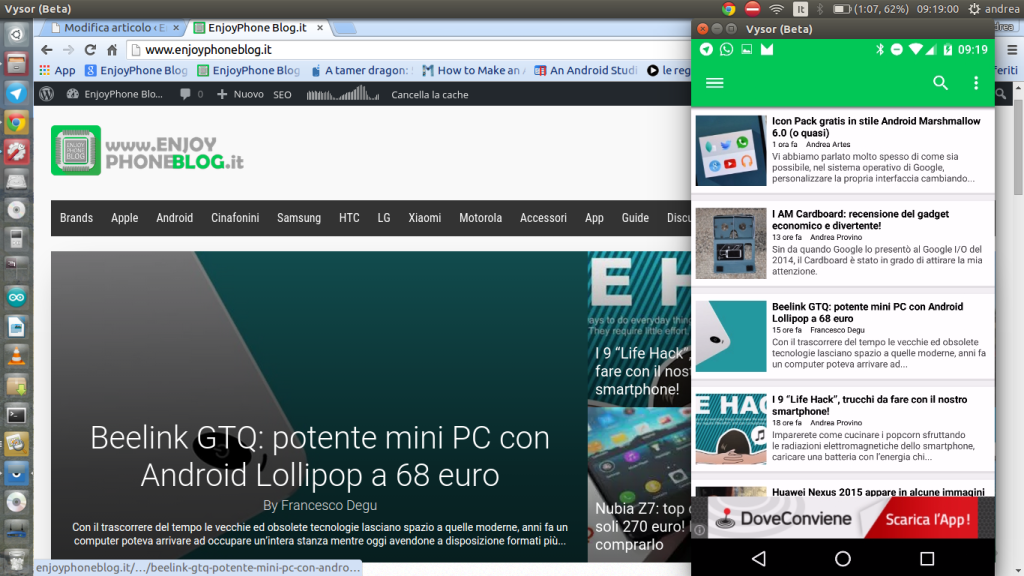
Task: Tap 'Scarica l'App!' on the DoveConviene banner
Action: (x=927, y=520)
